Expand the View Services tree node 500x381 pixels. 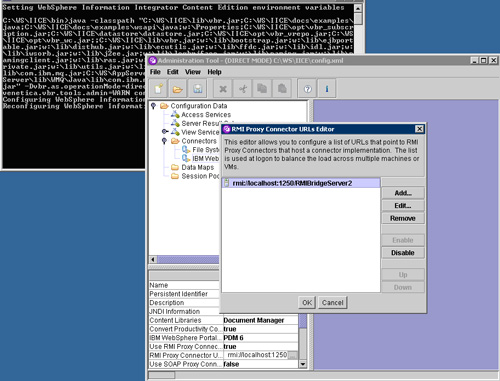[x=164, y=132]
